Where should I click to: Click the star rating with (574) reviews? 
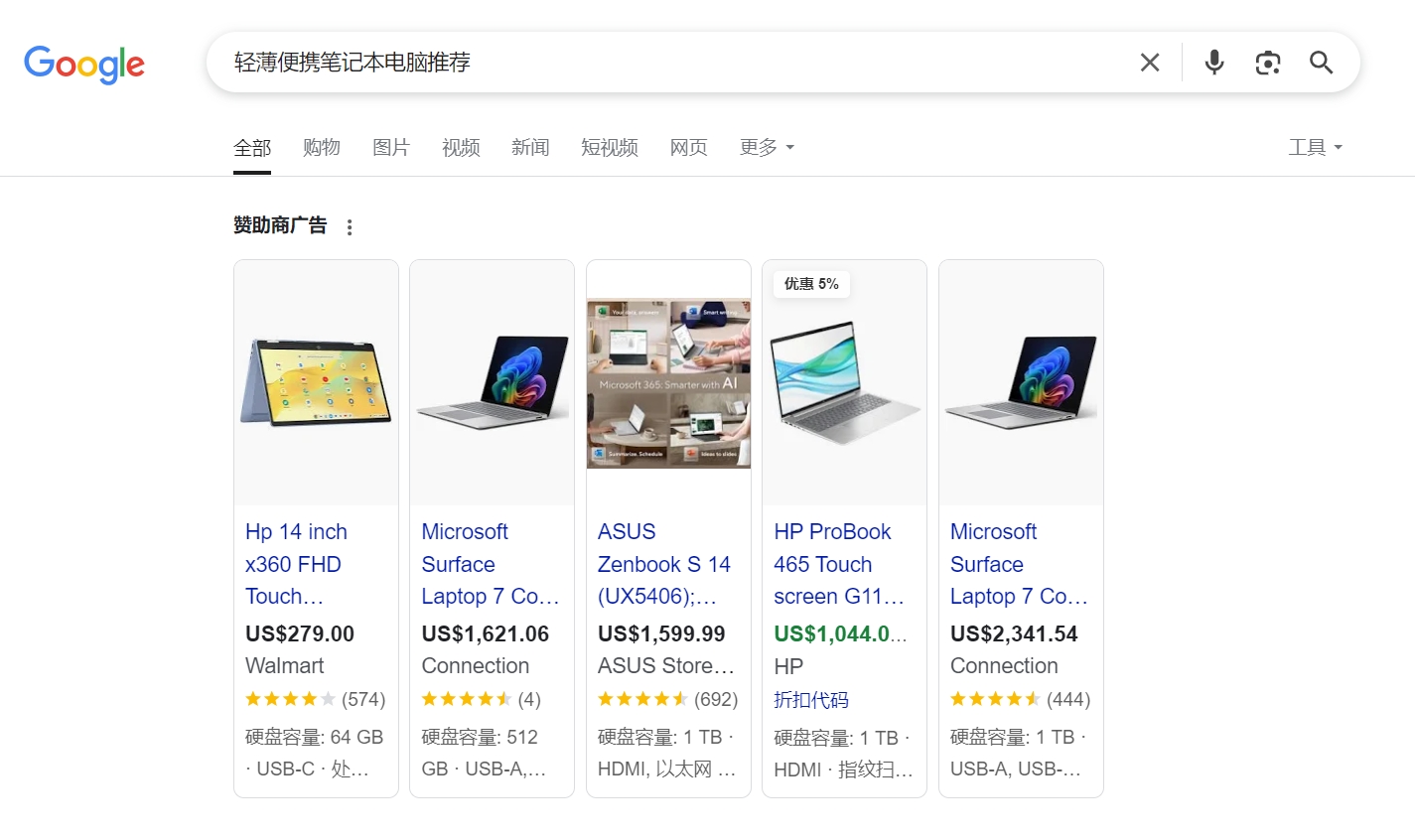pos(316,700)
